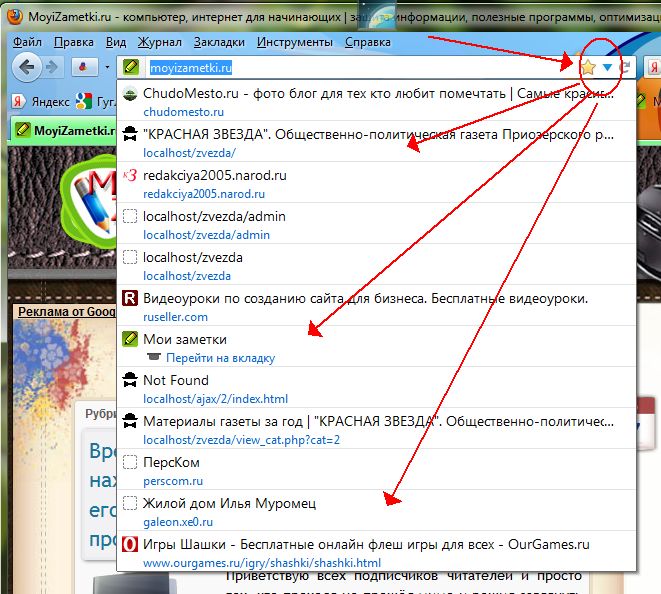Select the ПерсКом suggestion
This screenshot has width=661, height=594.
(x=377, y=469)
